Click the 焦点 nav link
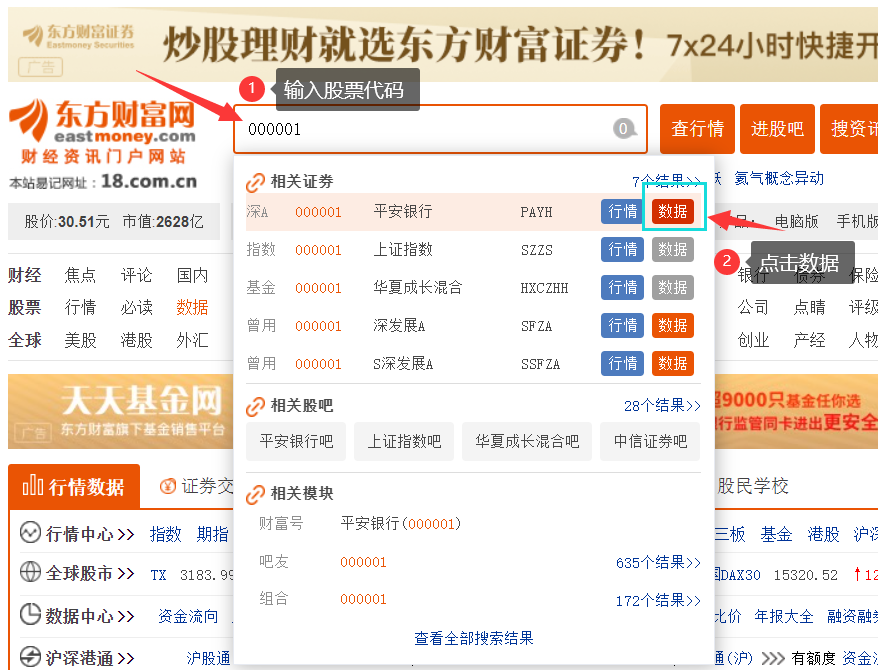The image size is (878, 670). point(80,275)
